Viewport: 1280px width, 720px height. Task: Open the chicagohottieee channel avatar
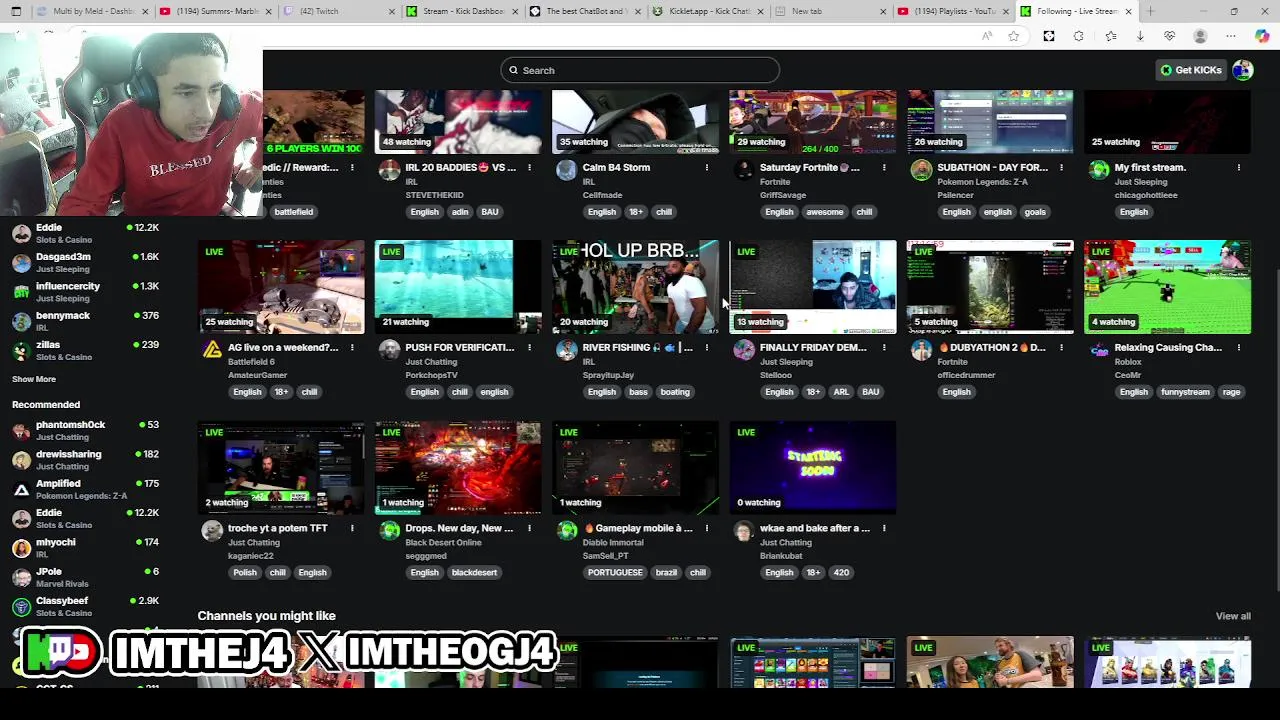(1099, 170)
